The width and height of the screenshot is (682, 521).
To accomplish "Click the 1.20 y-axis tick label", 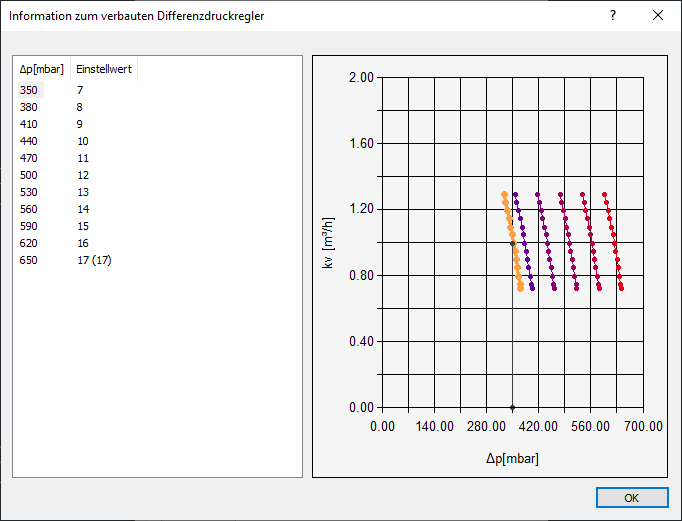I will click(x=361, y=209).
